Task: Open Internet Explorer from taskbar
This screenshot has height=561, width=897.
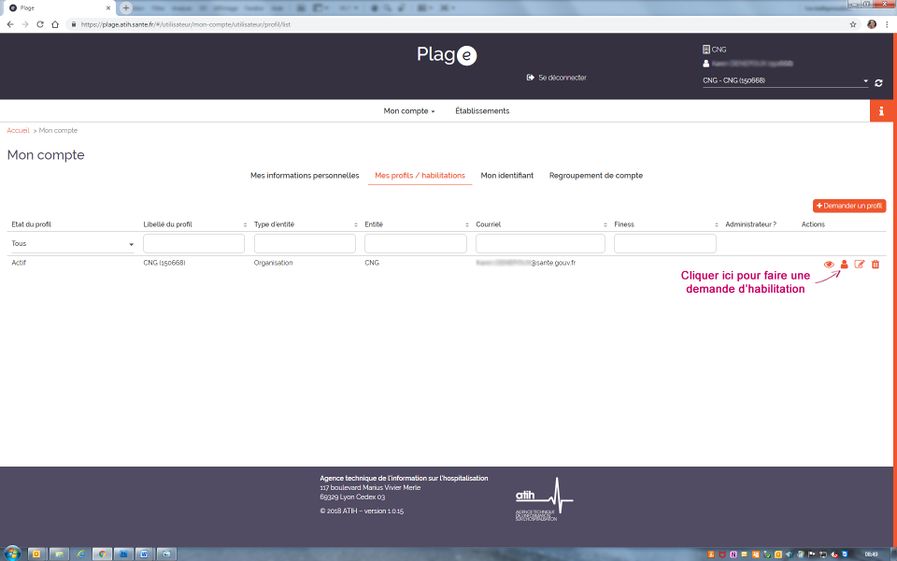Action: click(81, 554)
